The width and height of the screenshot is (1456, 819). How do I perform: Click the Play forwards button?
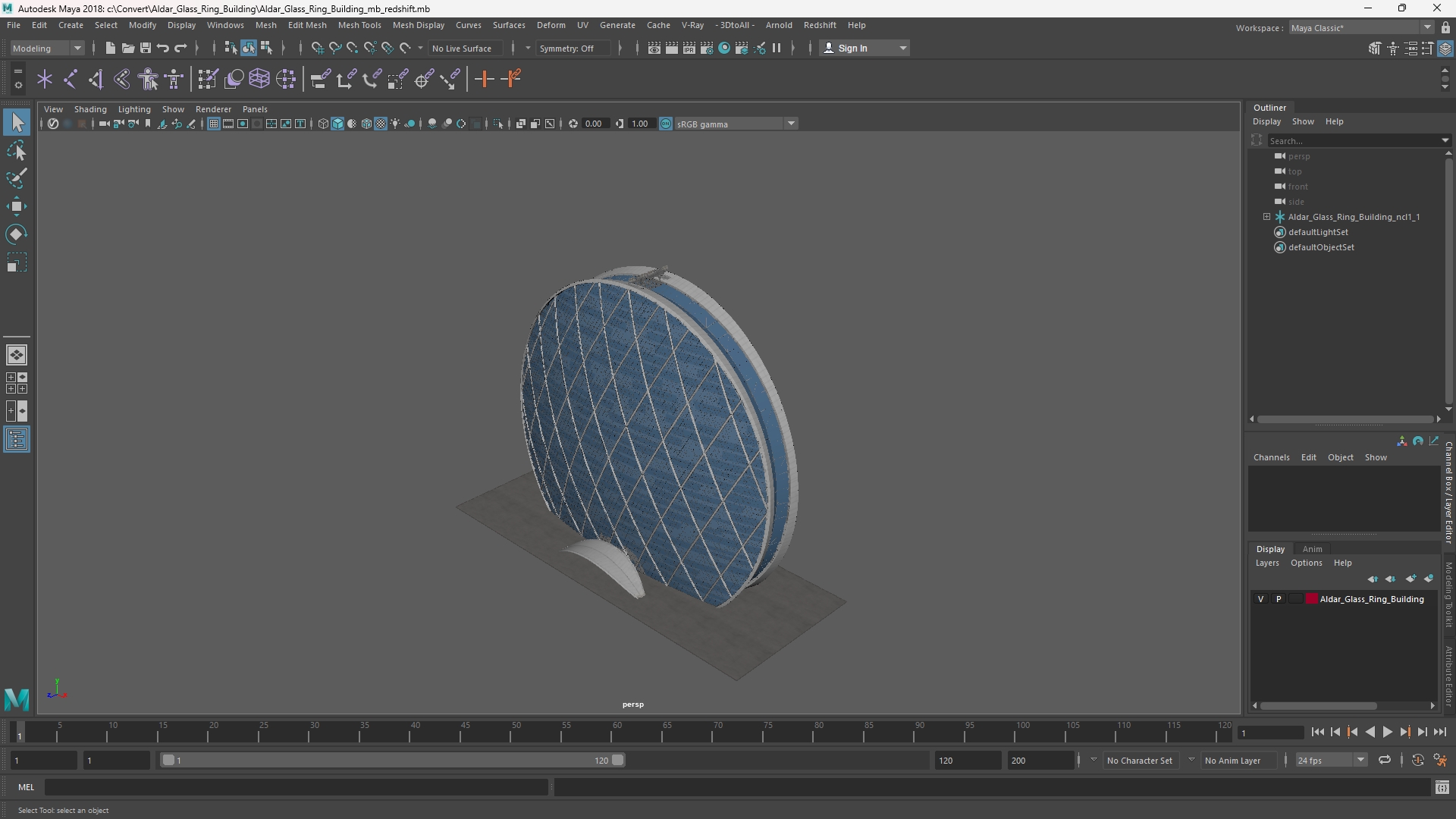coord(1387,732)
